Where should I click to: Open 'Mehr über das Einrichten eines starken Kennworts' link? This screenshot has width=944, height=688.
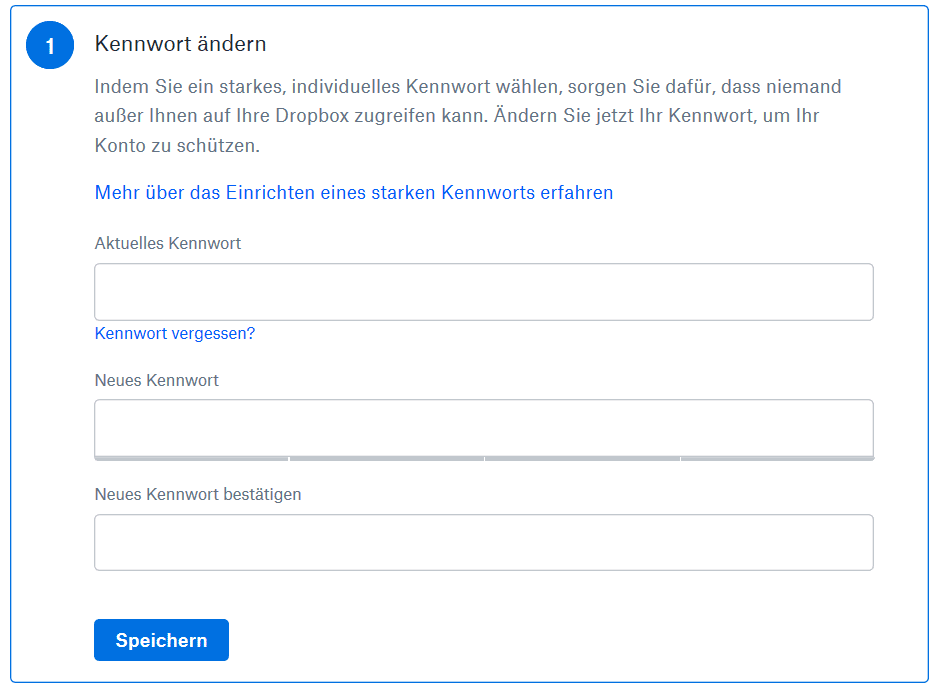(x=353, y=193)
